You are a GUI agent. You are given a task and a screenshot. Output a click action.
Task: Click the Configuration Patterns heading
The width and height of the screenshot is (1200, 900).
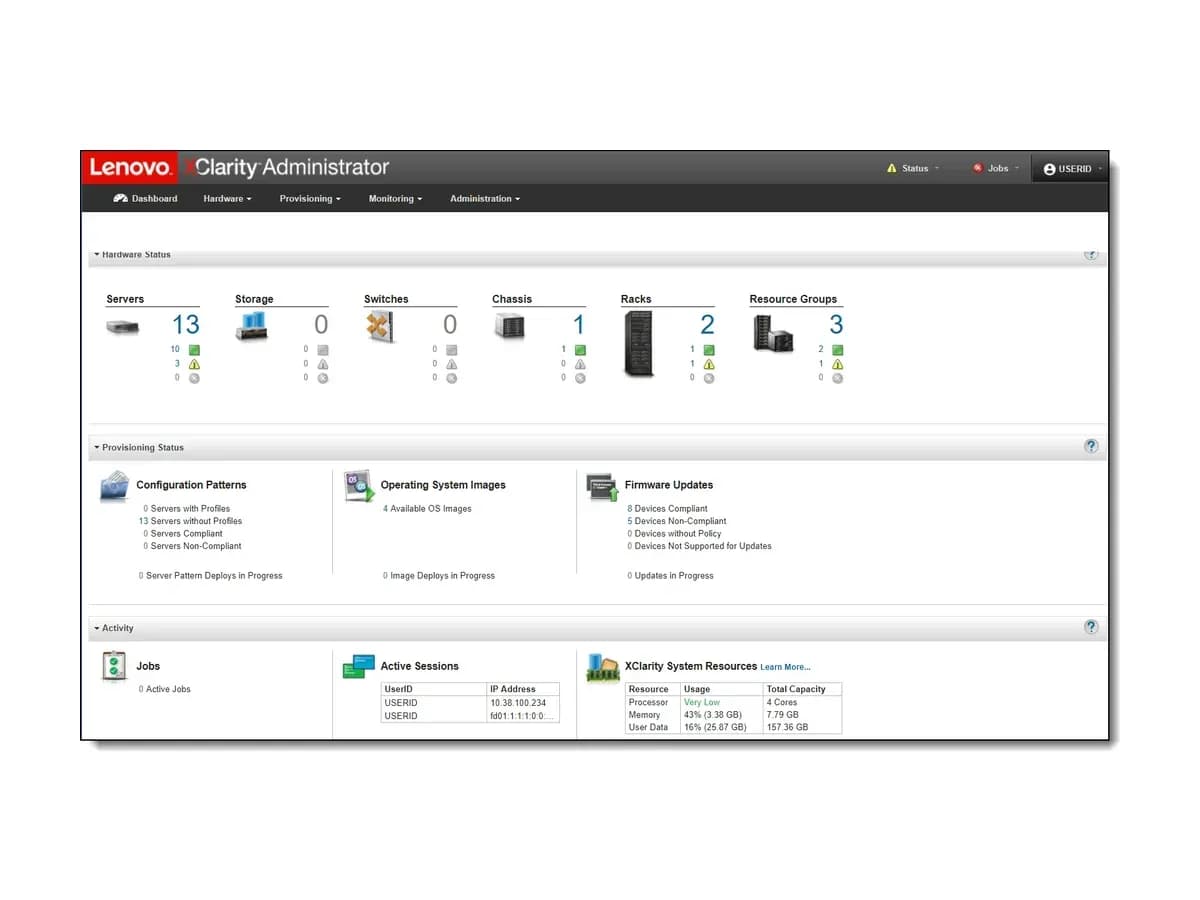coord(191,485)
